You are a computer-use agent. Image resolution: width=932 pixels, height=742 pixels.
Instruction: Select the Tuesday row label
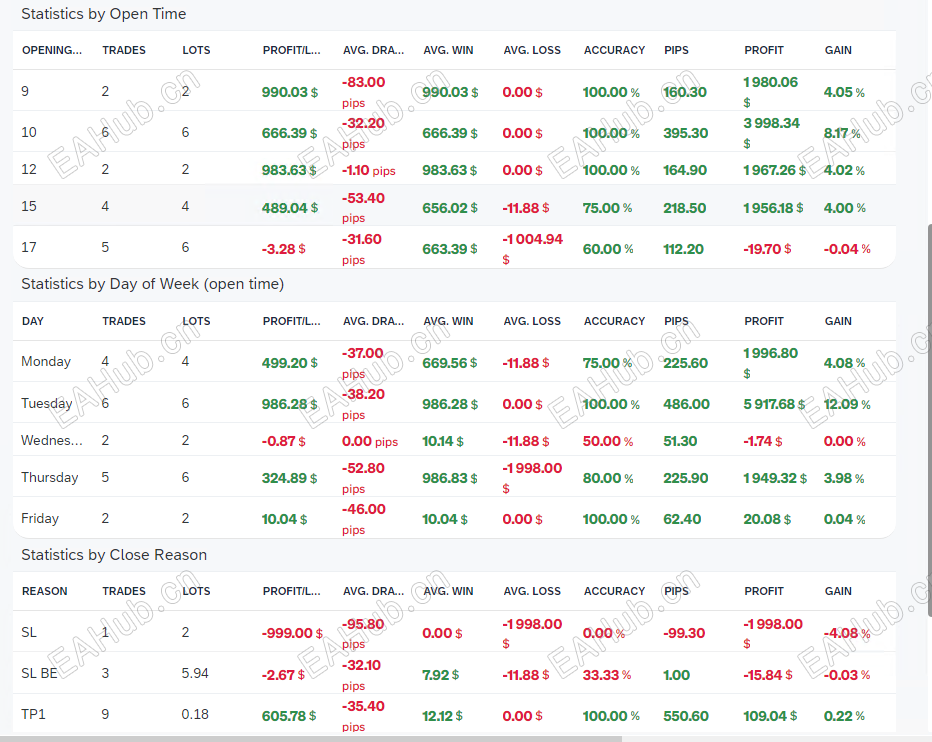pos(47,404)
